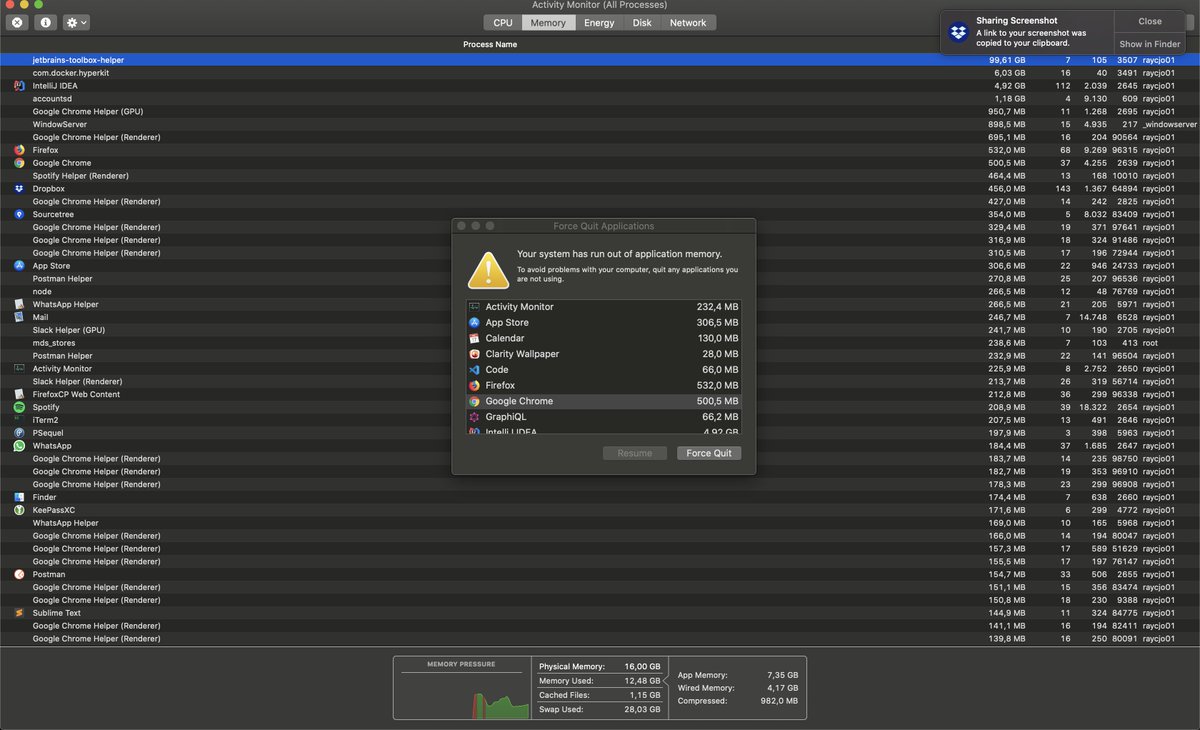Click the Process Name column header
1200x730 pixels.
coord(490,45)
